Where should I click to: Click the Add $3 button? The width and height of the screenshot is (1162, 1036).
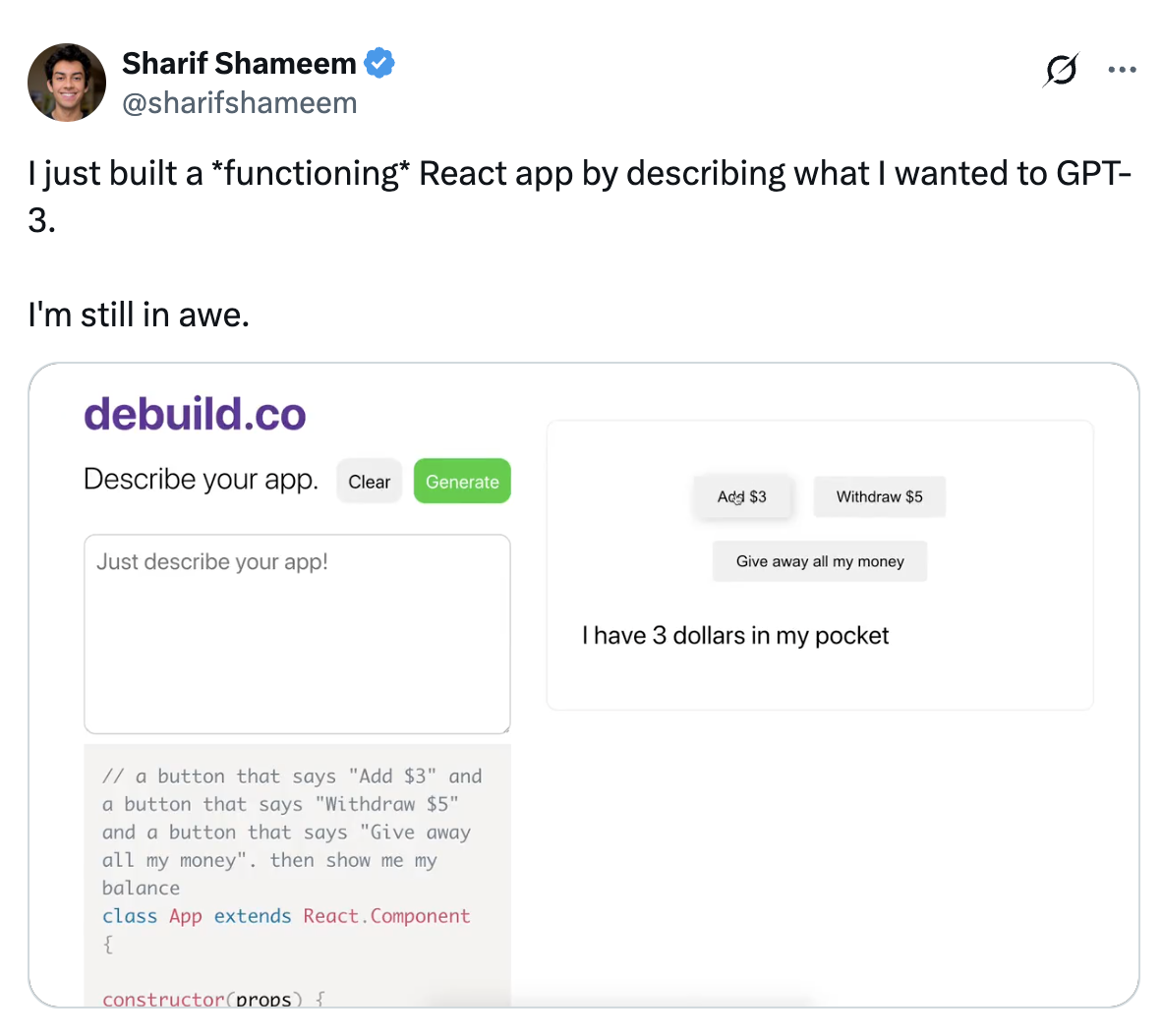742,497
